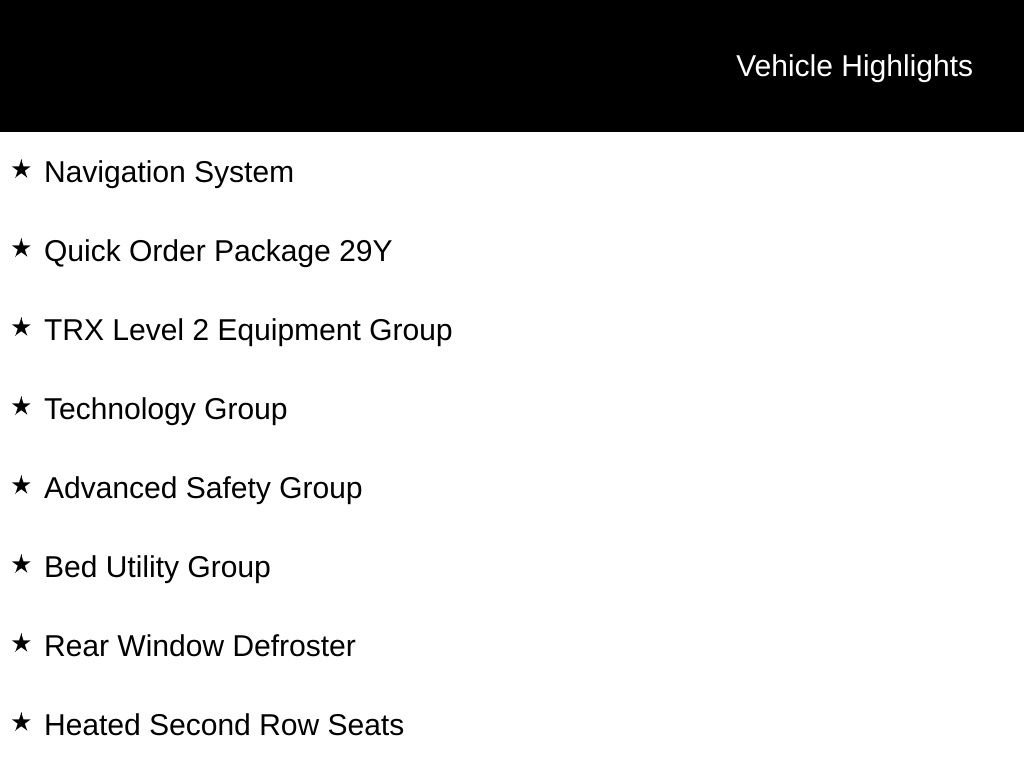Select the star before Heated Second Row Seats
Viewport: 1024px width, 768px height.
pyautogui.click(x=21, y=722)
